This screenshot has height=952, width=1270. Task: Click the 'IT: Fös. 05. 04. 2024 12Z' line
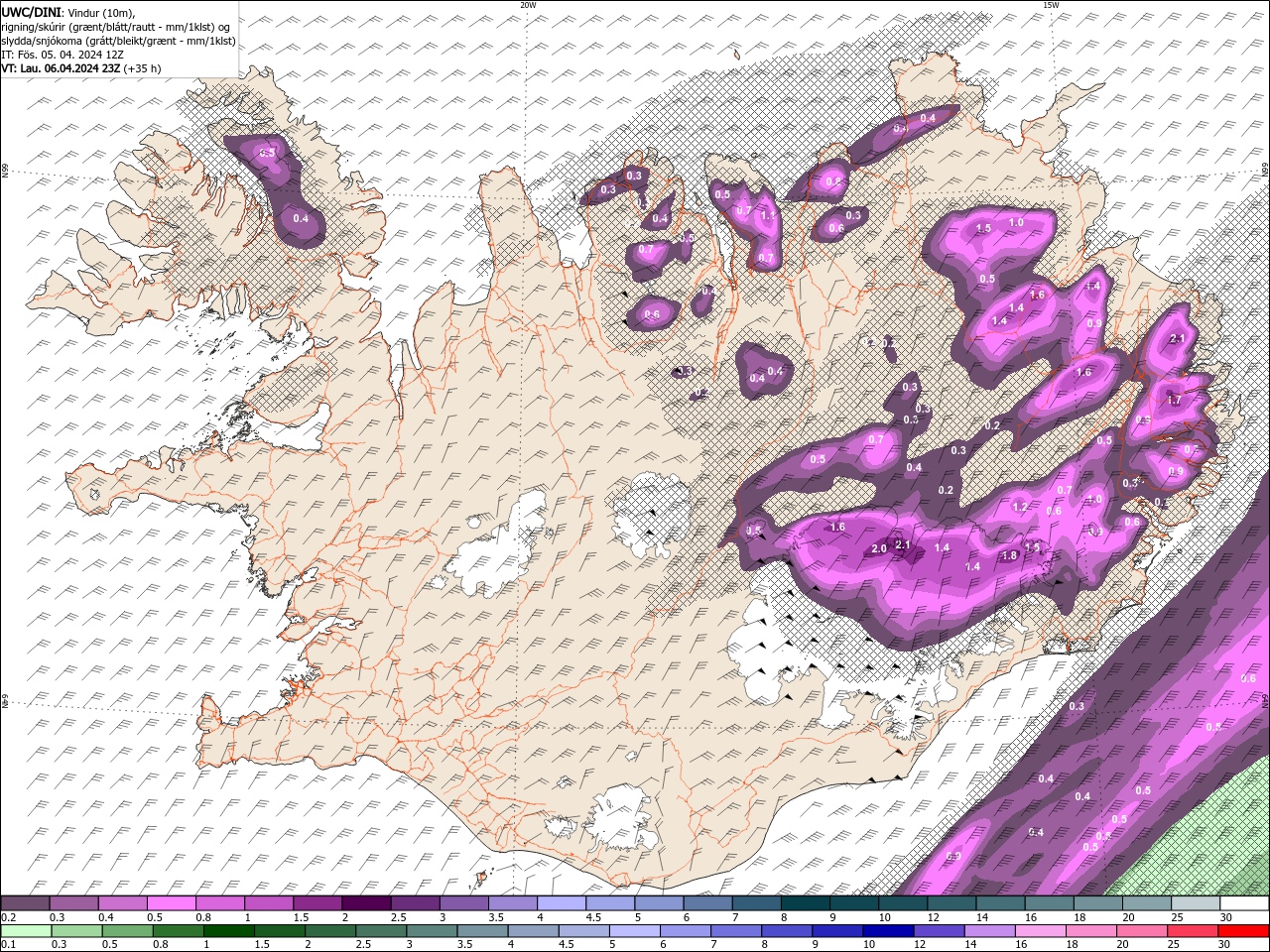coord(61,55)
